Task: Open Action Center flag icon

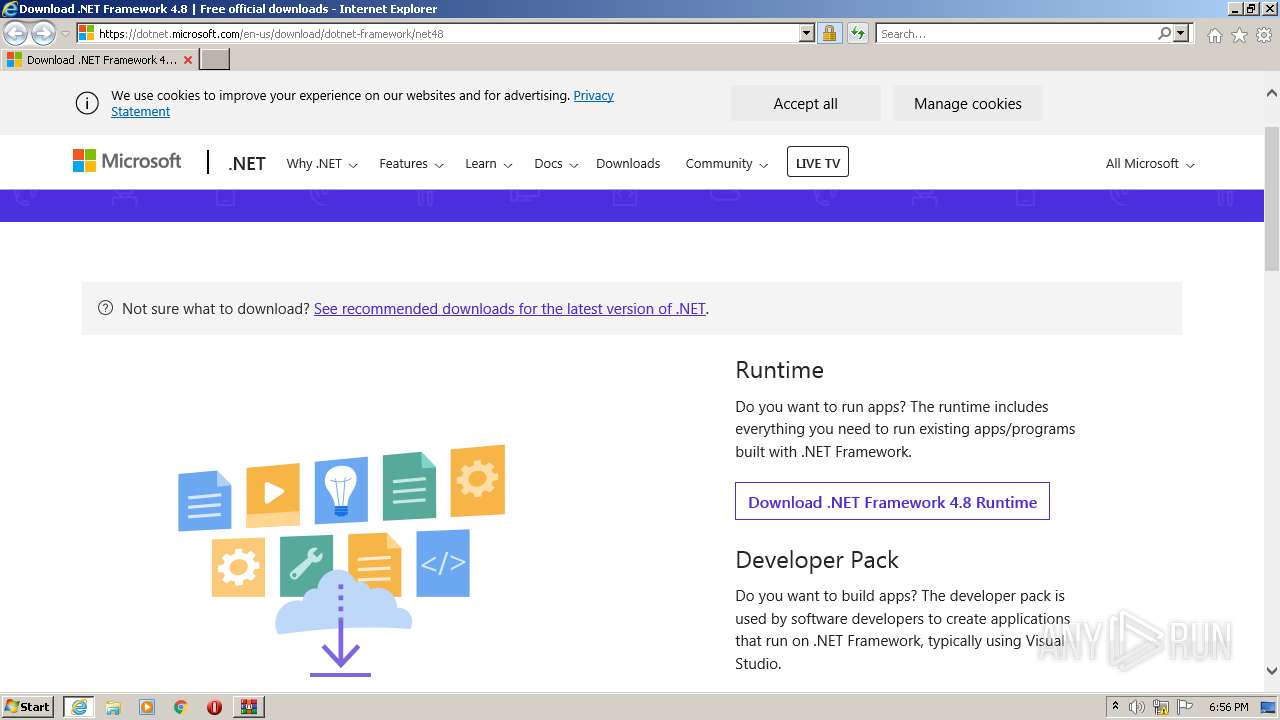Action: (1184, 707)
